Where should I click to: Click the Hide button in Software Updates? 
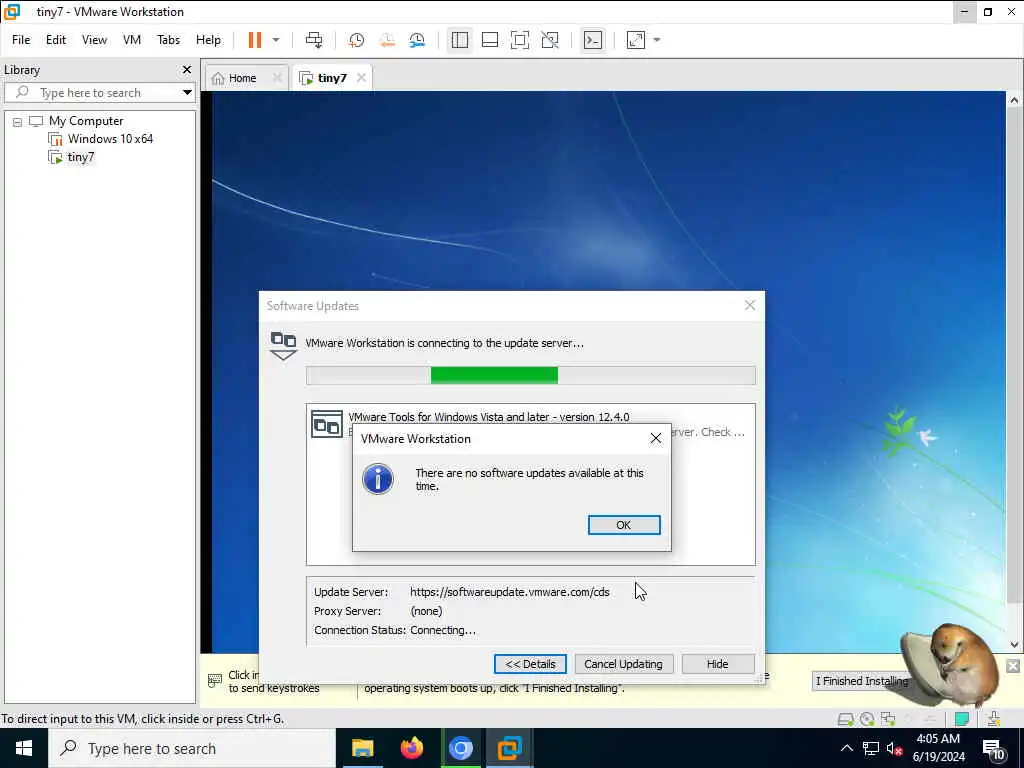pyautogui.click(x=718, y=664)
